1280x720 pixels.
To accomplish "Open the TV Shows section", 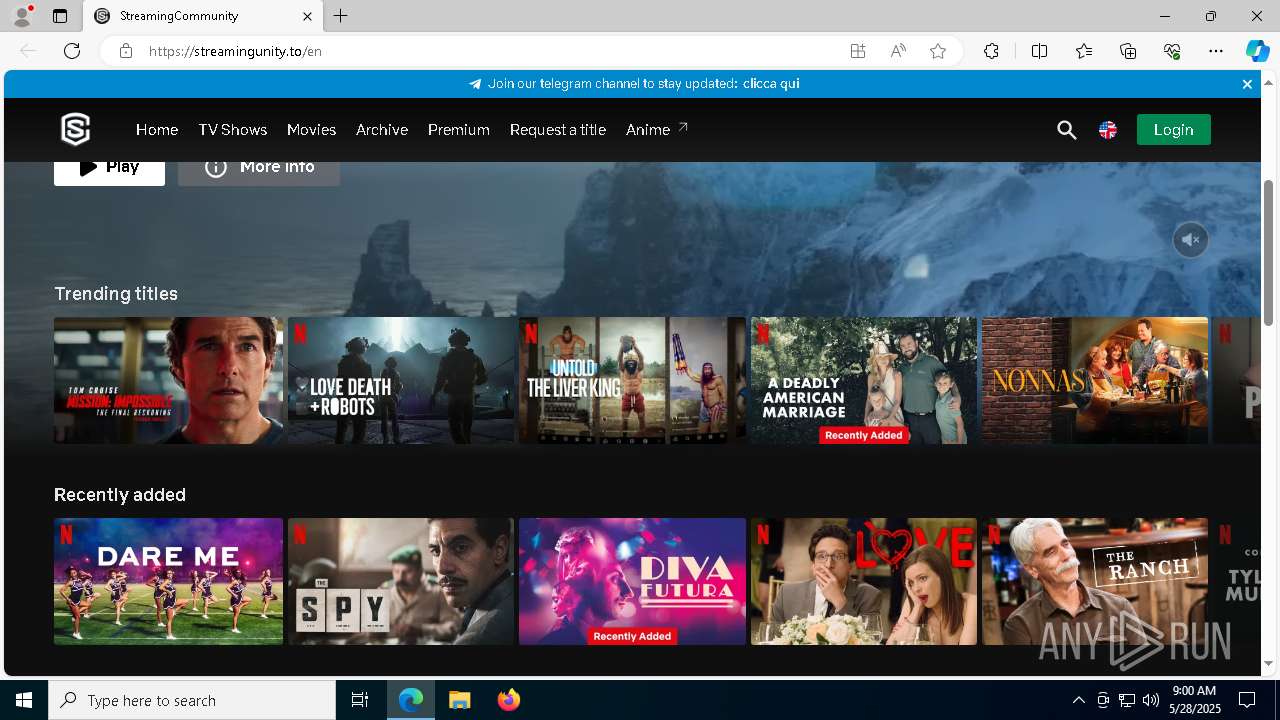I will click(x=232, y=130).
